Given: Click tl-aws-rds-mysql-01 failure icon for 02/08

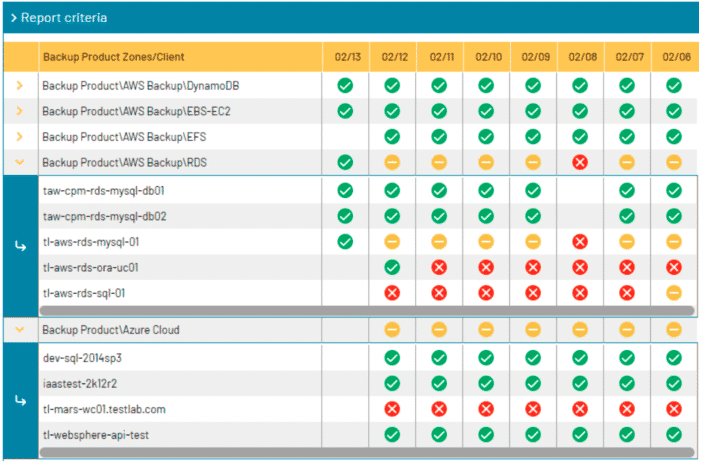Looking at the screenshot, I should (580, 242).
